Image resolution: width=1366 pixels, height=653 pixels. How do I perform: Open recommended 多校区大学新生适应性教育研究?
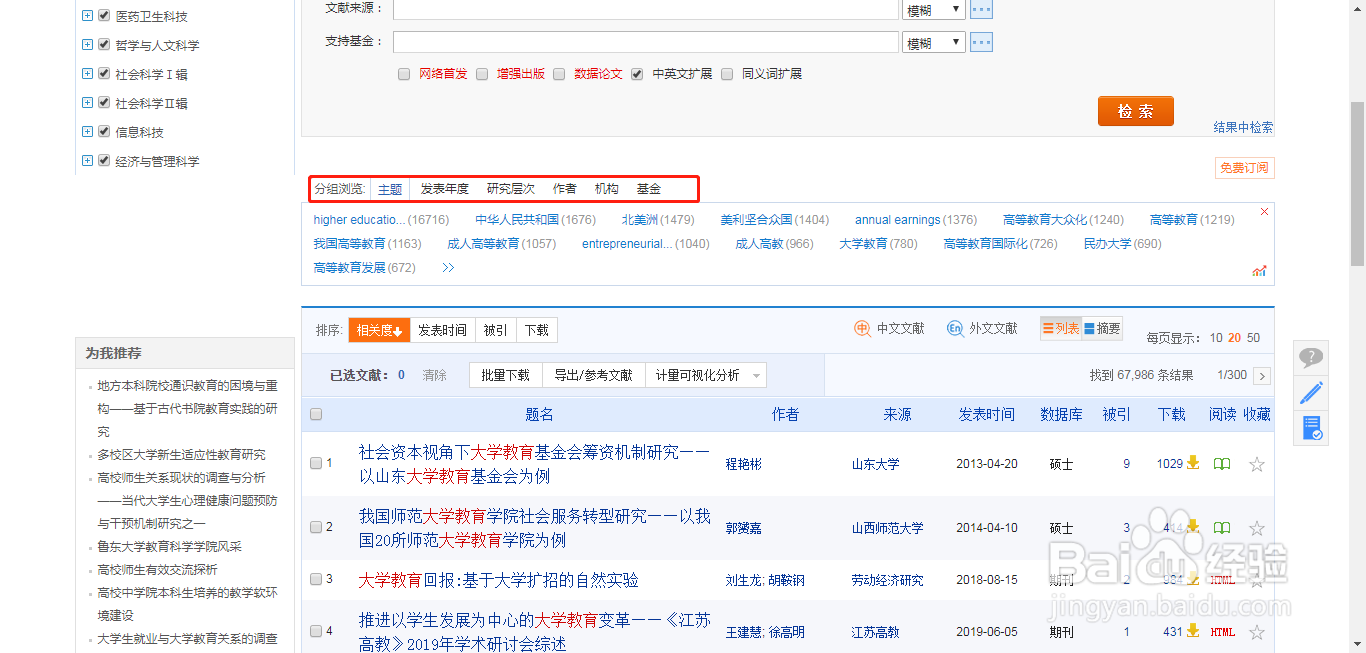click(182, 455)
